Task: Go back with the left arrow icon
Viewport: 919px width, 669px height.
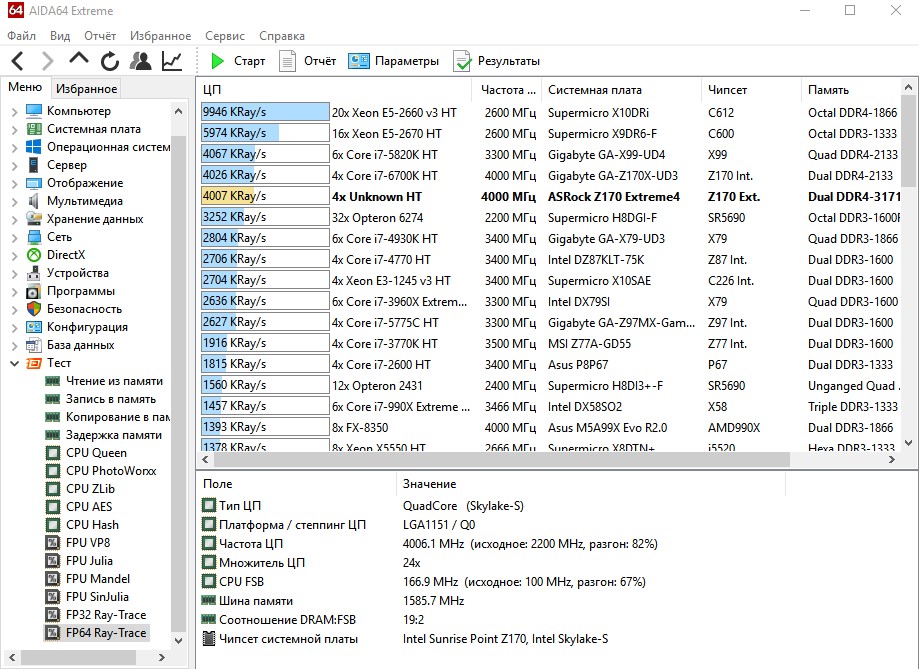Action: point(18,61)
